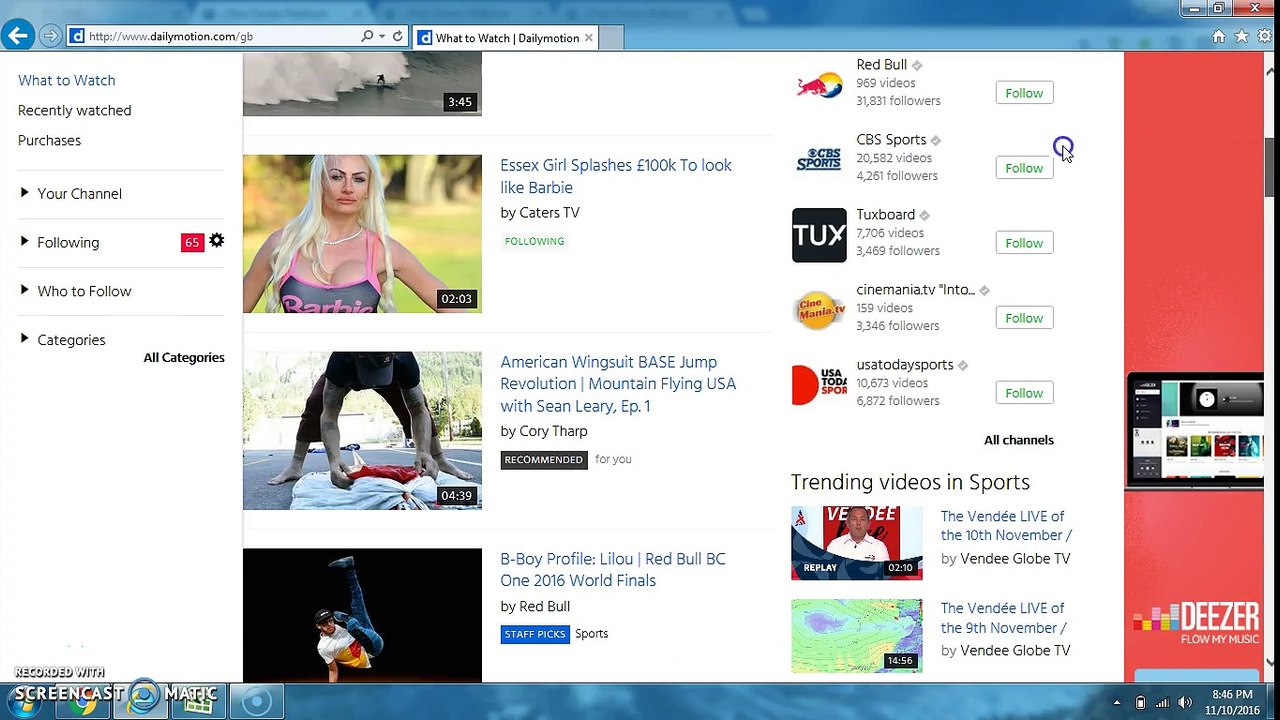Open the address bar autocomplete dropdown arrow
Viewport: 1280px width, 720px height.
(x=382, y=36)
